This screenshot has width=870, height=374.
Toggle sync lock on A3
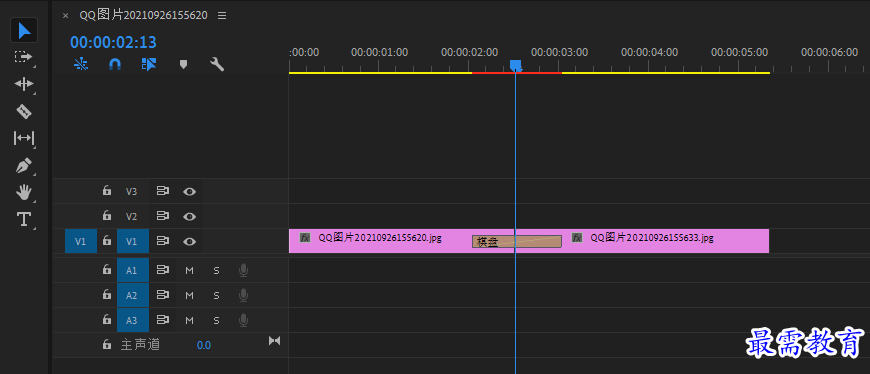(x=163, y=320)
